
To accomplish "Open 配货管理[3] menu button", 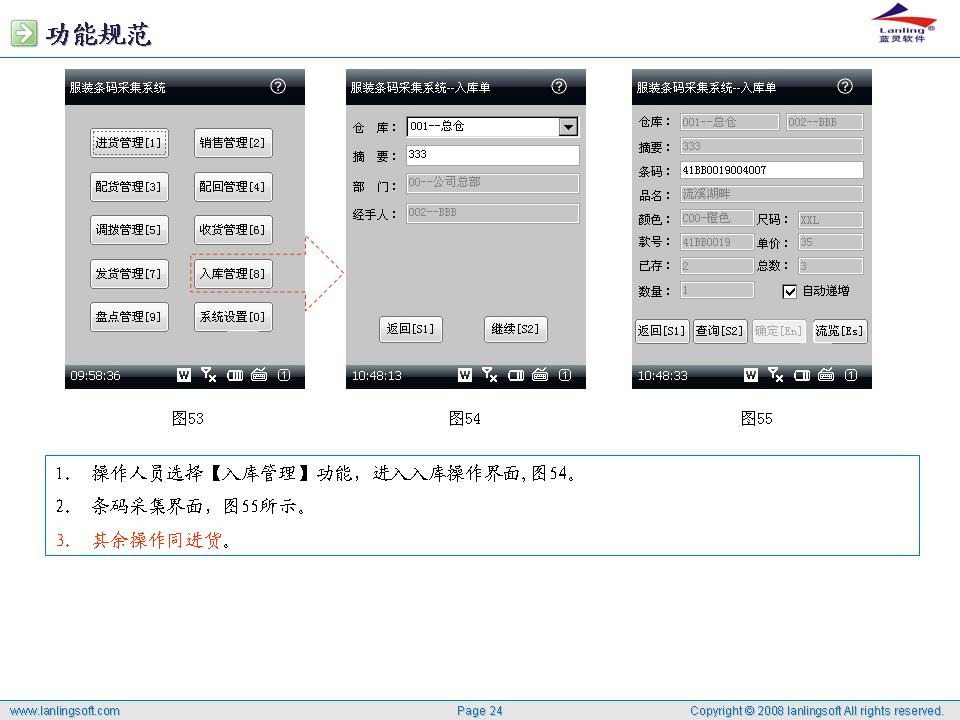I will (x=129, y=187).
